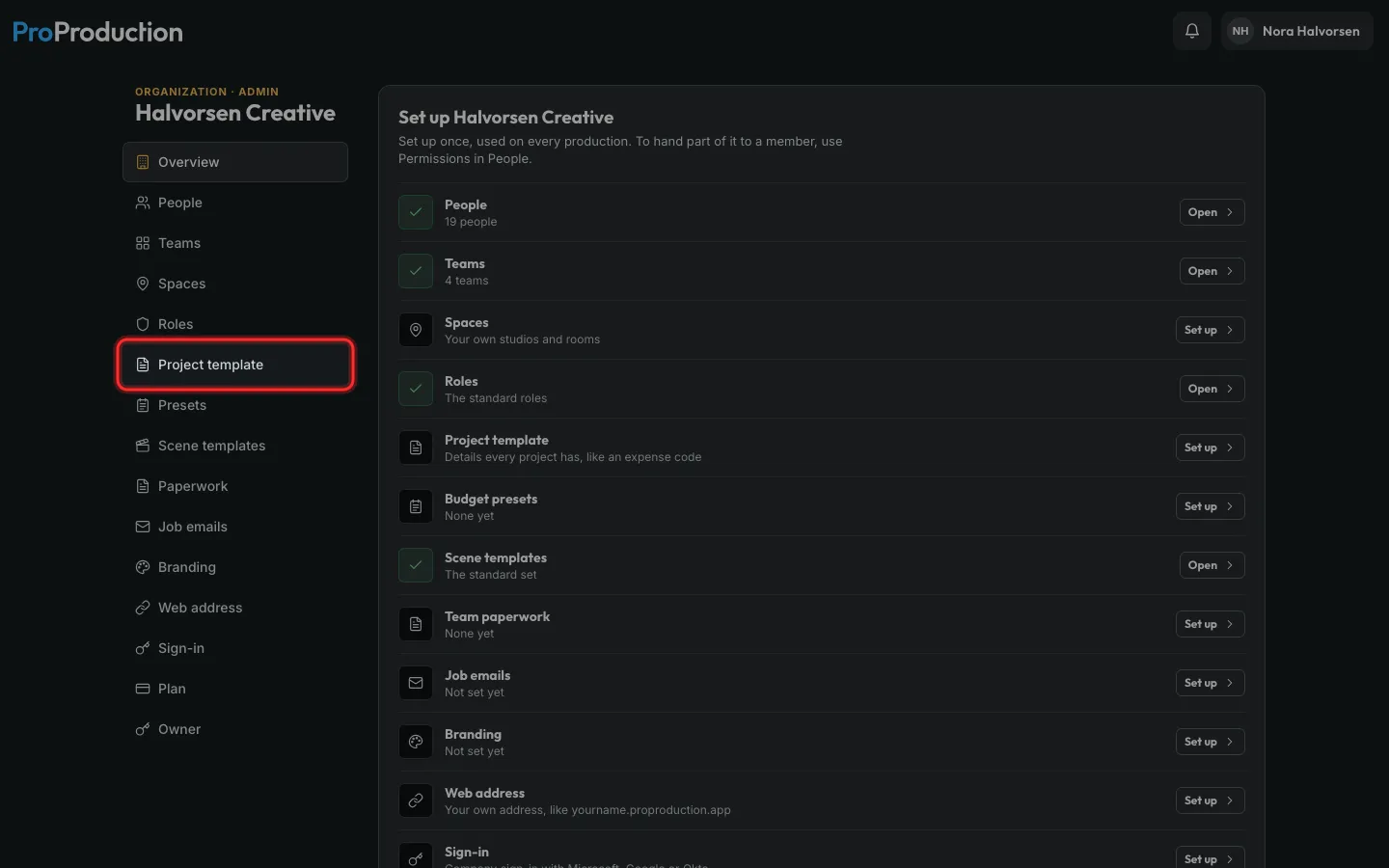Open Nora Halvorsen's account menu
Screen dimensions: 1389x868
pos(1296,31)
